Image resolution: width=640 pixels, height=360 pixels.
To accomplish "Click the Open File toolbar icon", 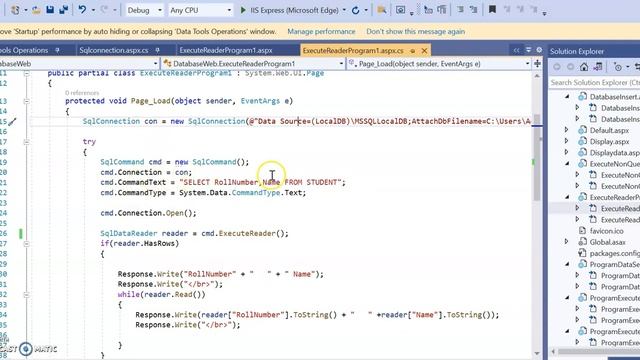I will [x=36, y=10].
